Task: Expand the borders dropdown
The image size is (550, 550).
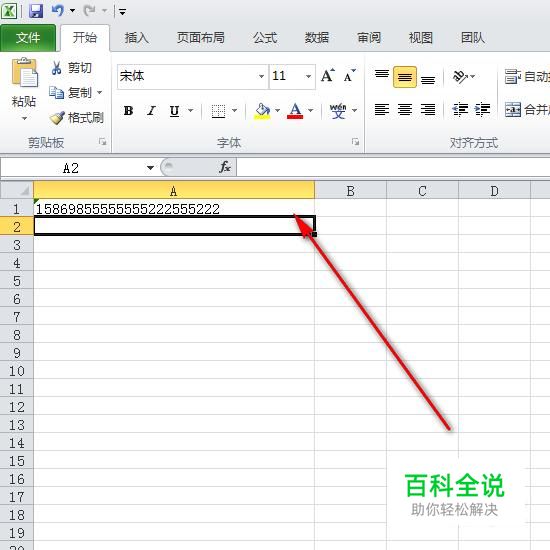Action: [x=234, y=111]
